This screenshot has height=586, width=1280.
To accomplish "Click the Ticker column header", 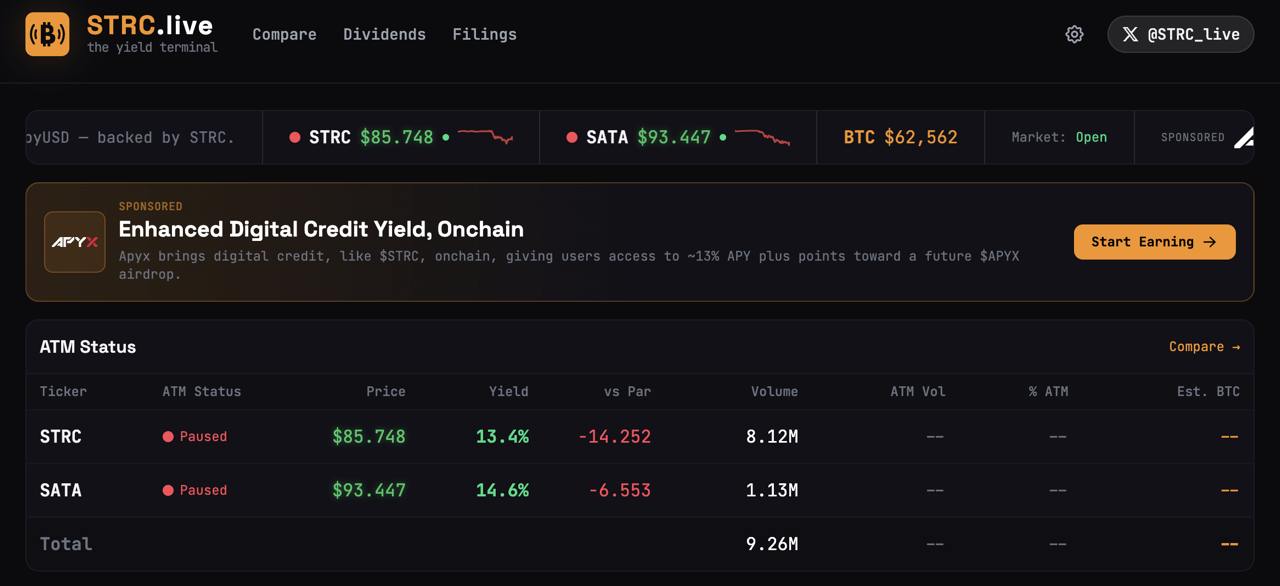I will coord(63,391).
